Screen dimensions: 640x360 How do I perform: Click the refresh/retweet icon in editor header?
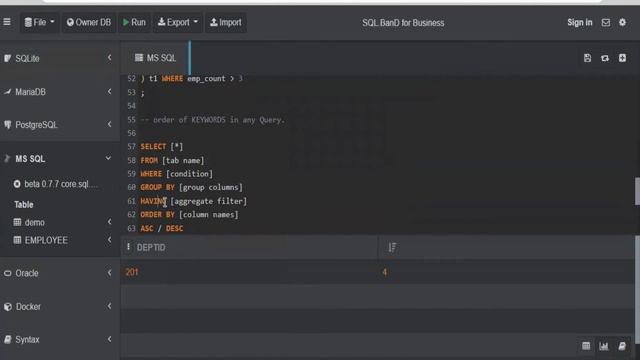605,58
